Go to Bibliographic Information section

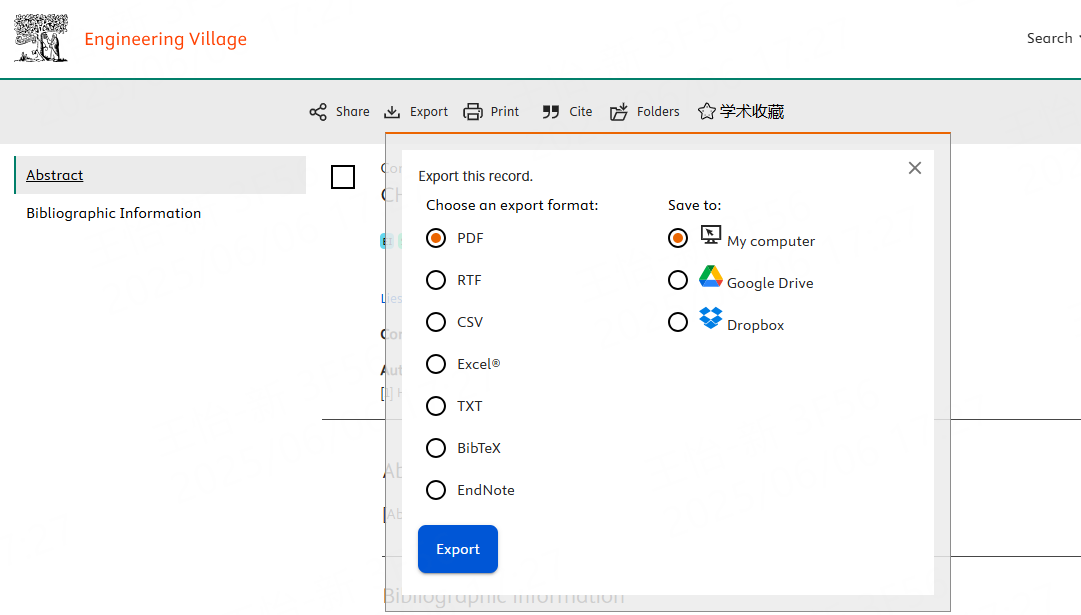click(x=114, y=213)
